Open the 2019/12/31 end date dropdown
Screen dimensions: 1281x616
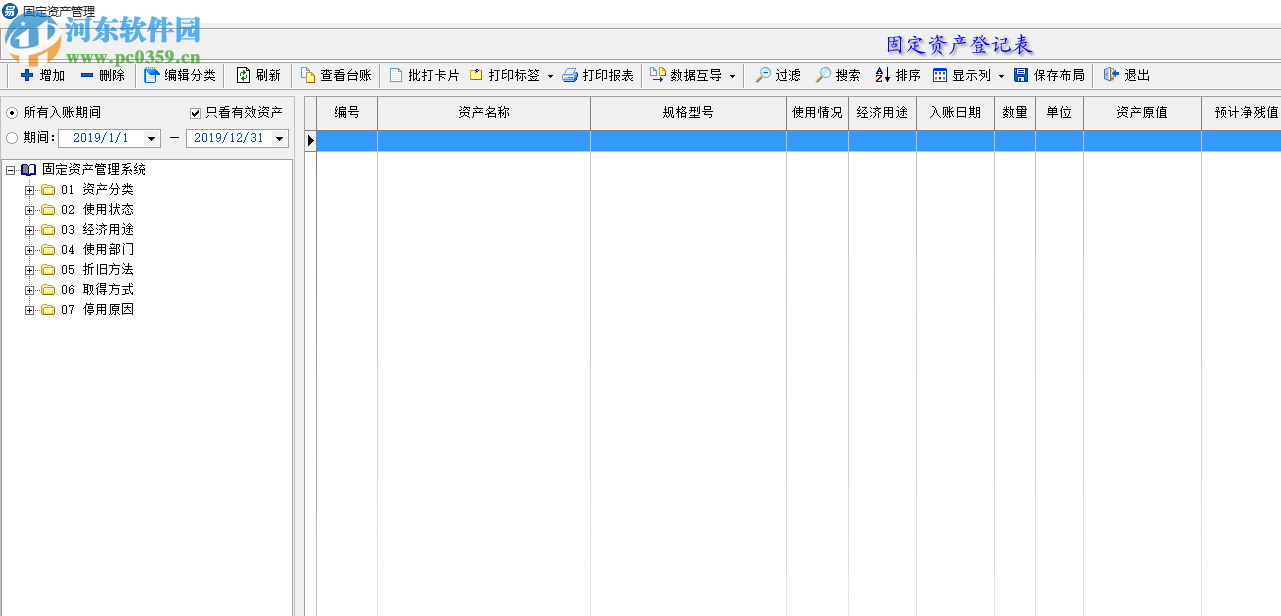click(x=280, y=139)
